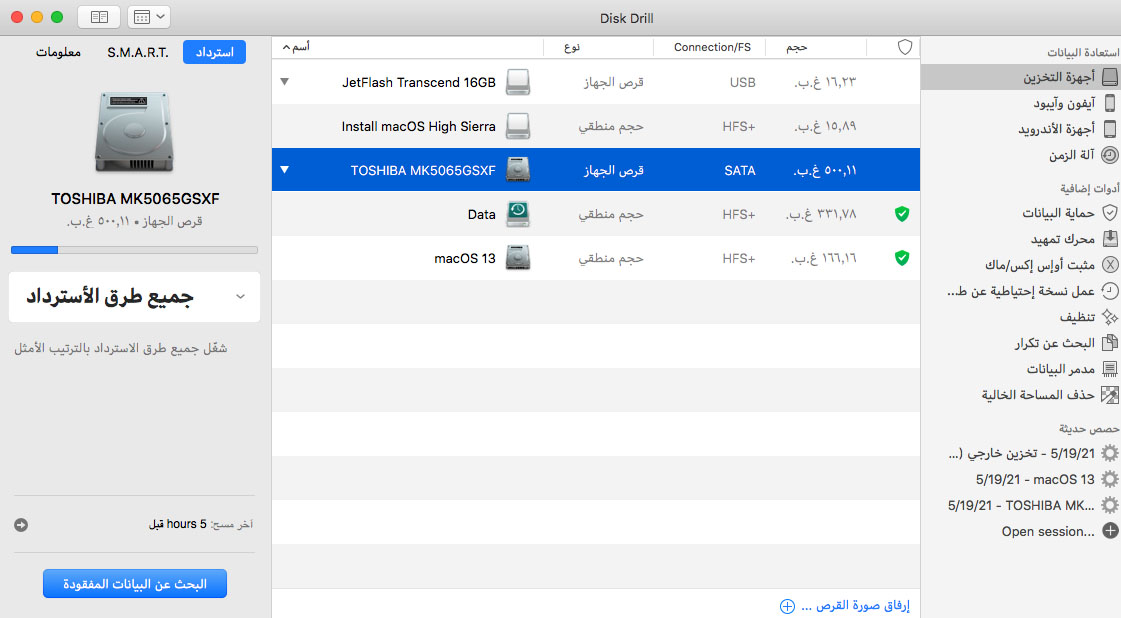The width and height of the screenshot is (1121, 618).
Task: Collapse the JetFlash Transcend 16GB disclosure triangle
Action: tap(285, 82)
